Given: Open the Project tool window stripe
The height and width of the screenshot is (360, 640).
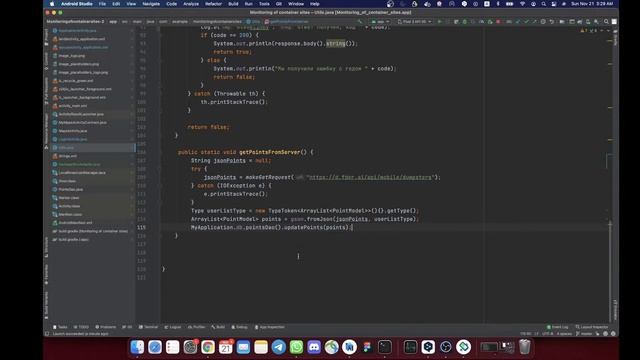Looking at the screenshot, I should [x=46, y=37].
